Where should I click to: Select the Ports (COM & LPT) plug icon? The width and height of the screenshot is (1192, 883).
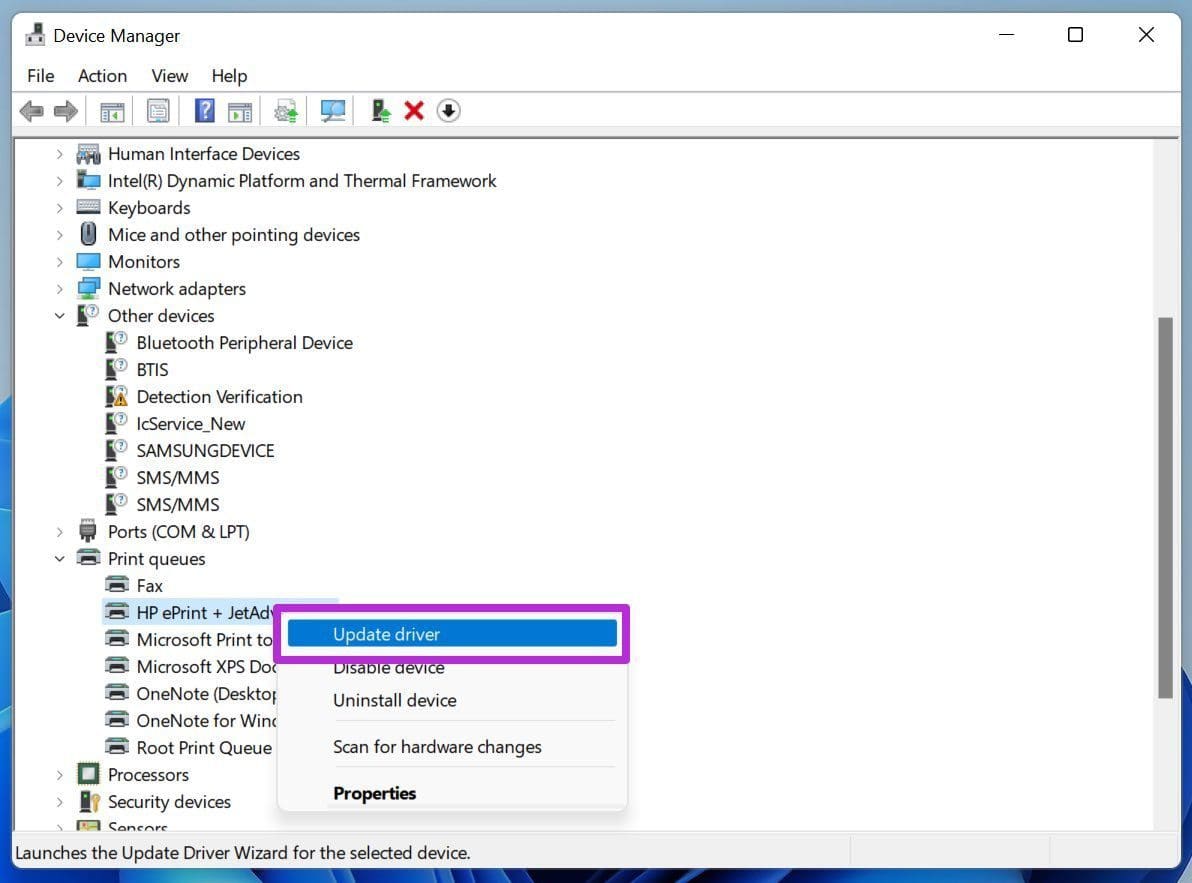click(x=88, y=531)
